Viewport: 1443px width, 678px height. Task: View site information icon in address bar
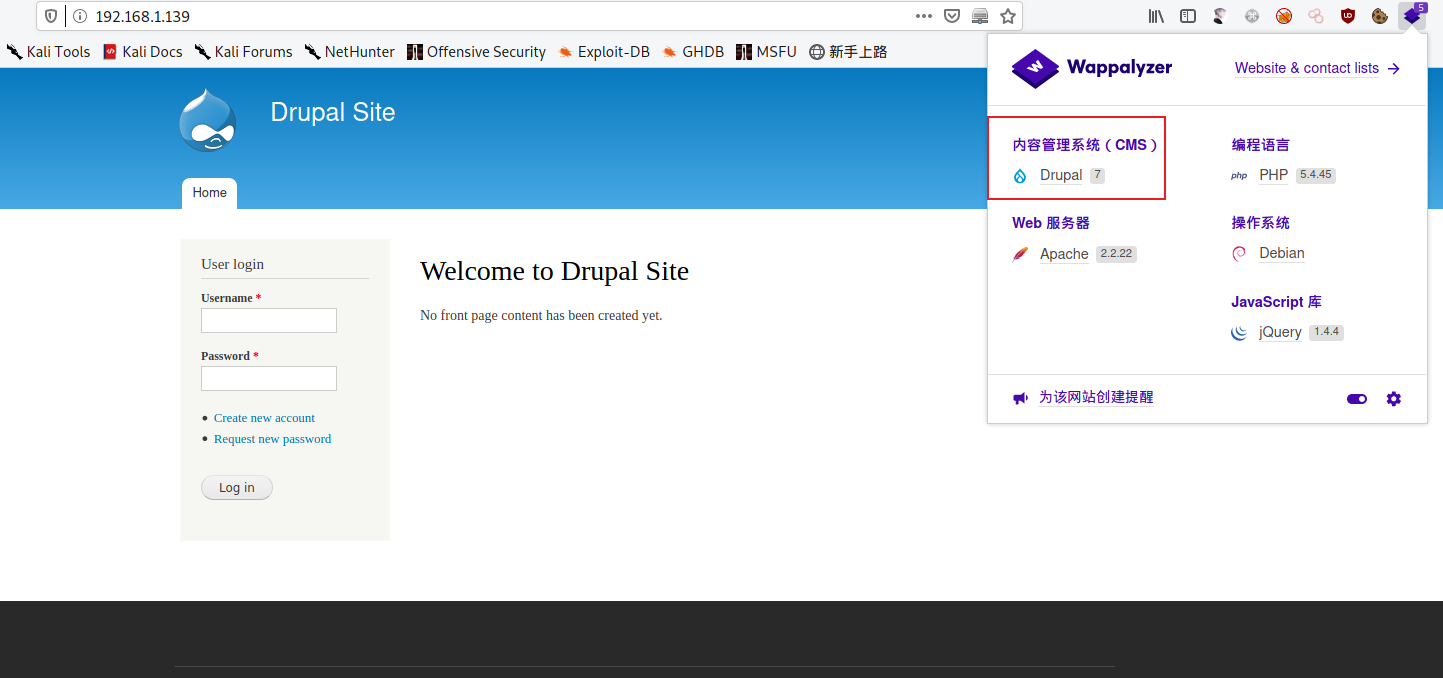[80, 16]
